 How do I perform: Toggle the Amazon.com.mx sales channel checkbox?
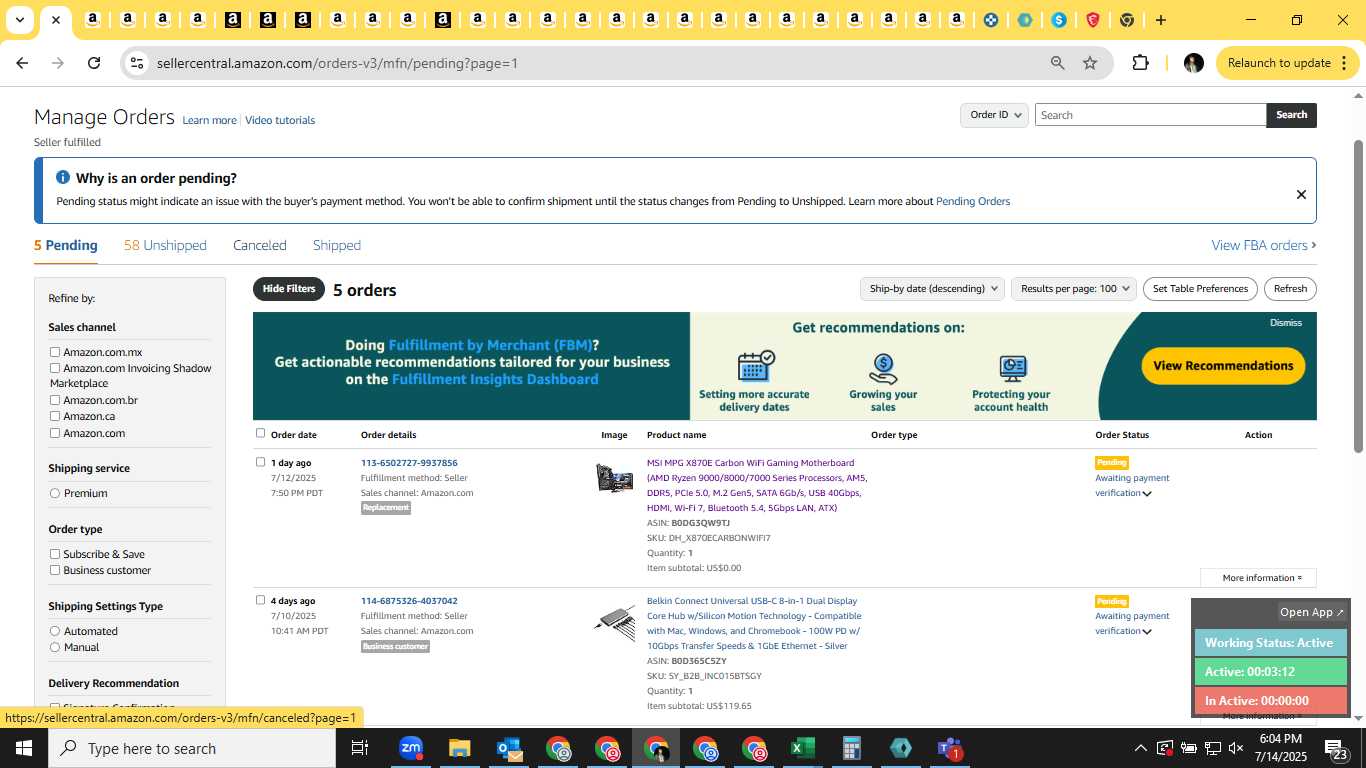point(55,352)
